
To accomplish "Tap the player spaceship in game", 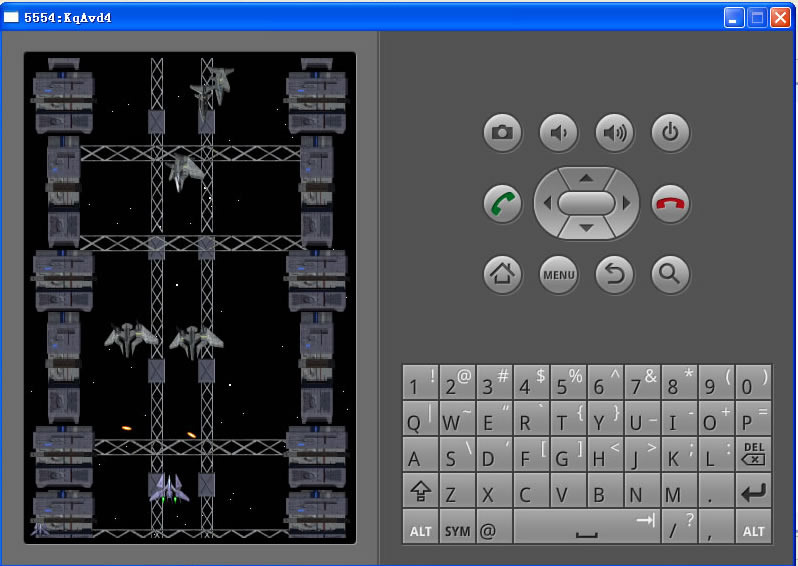I will [169, 488].
